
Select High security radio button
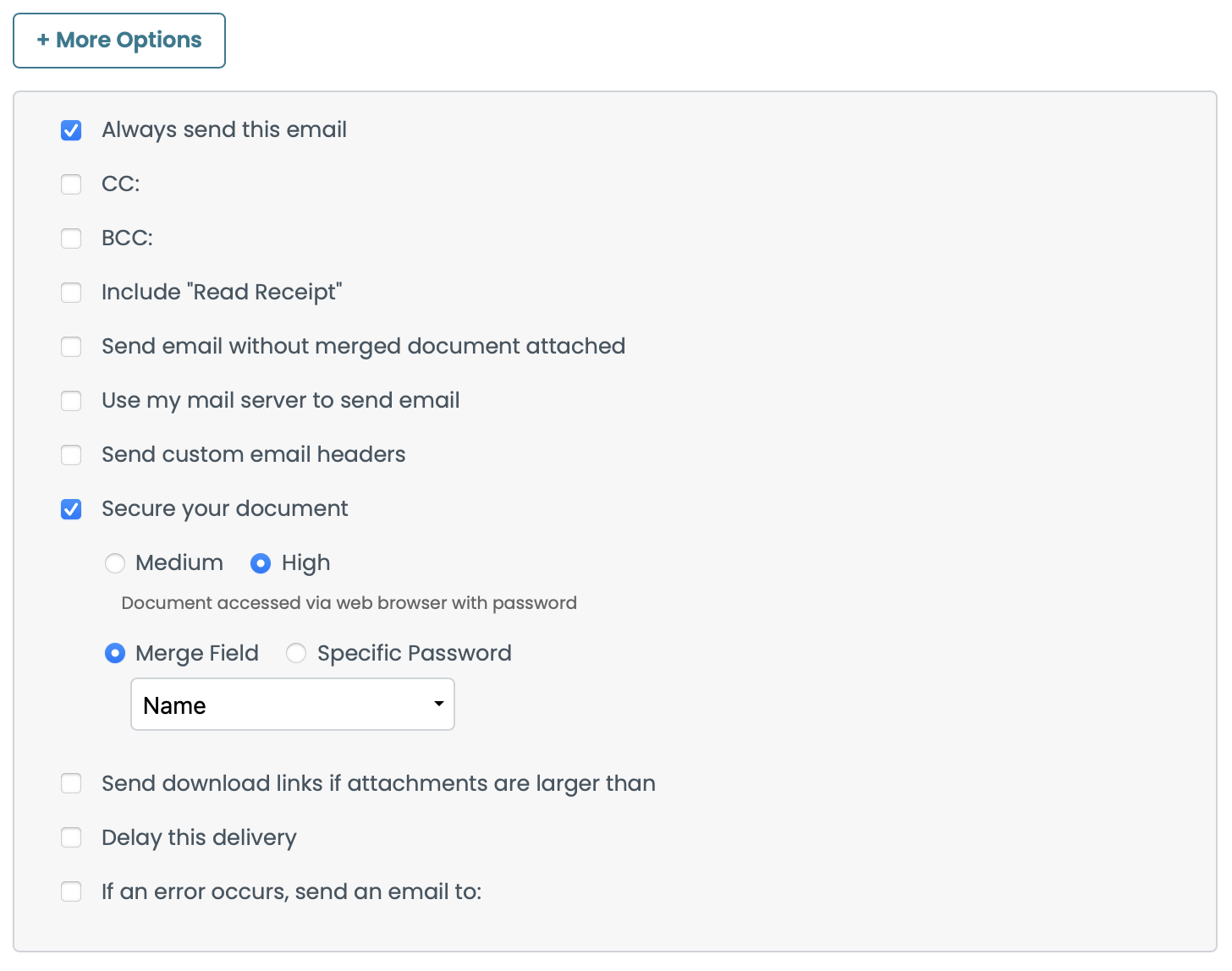click(261, 563)
